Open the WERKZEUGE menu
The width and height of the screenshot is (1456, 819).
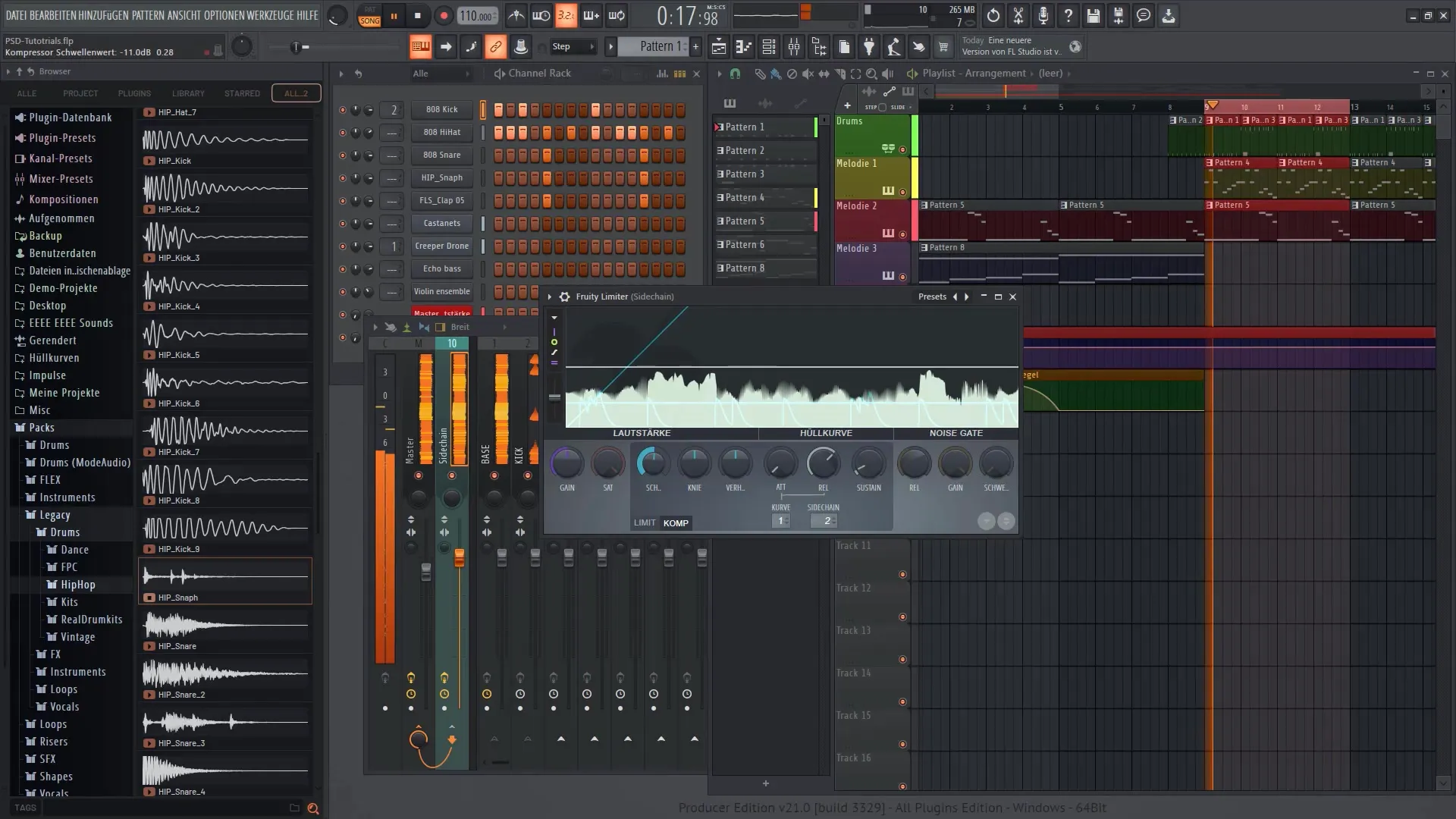270,15
